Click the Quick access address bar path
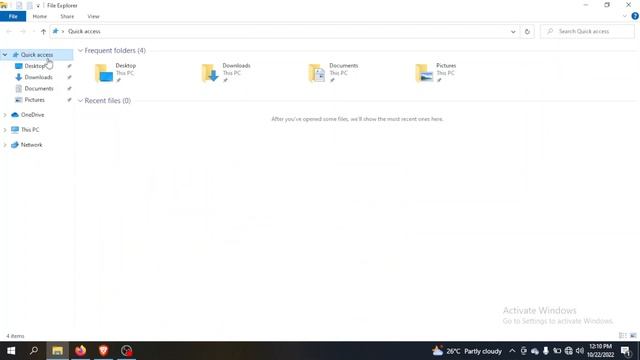640x360 pixels. click(84, 31)
